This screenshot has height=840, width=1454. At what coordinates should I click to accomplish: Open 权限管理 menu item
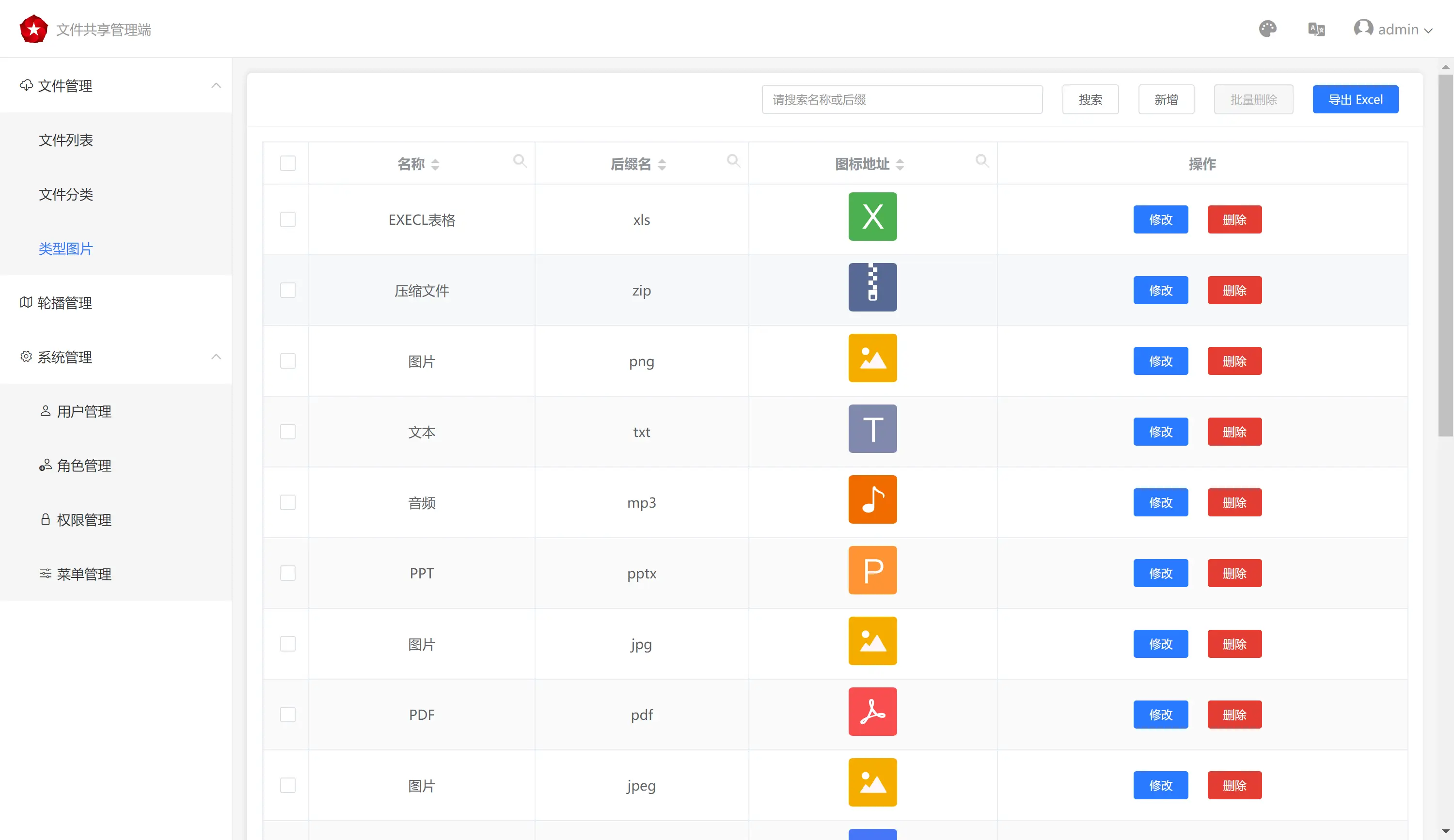point(115,519)
